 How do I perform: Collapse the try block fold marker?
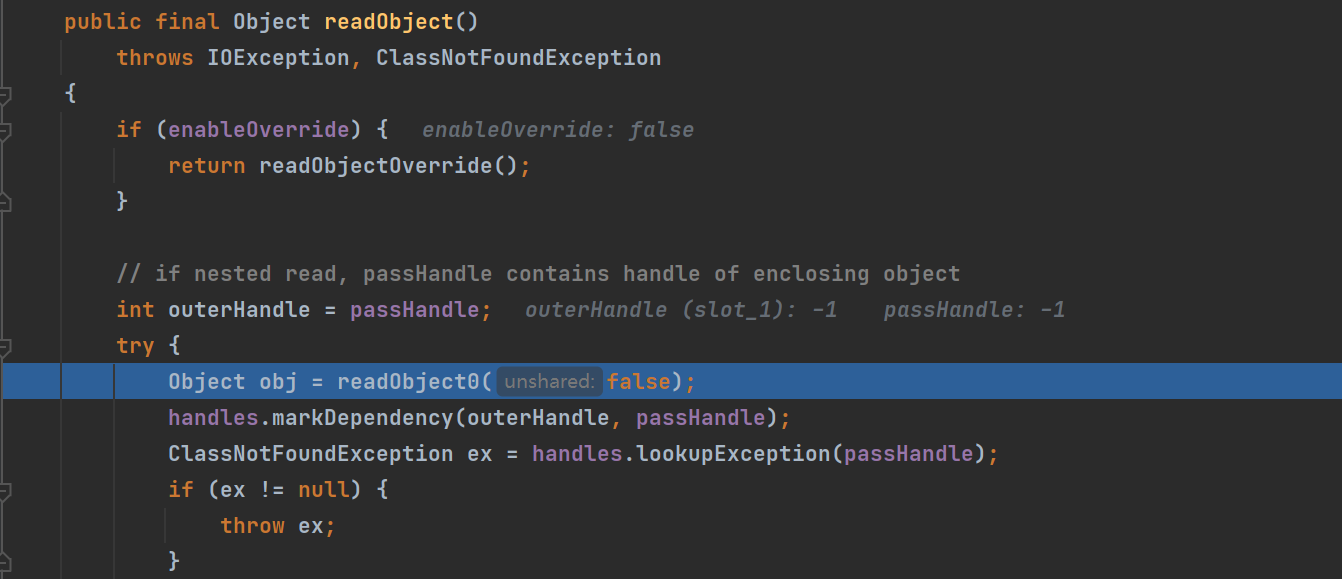(5, 347)
